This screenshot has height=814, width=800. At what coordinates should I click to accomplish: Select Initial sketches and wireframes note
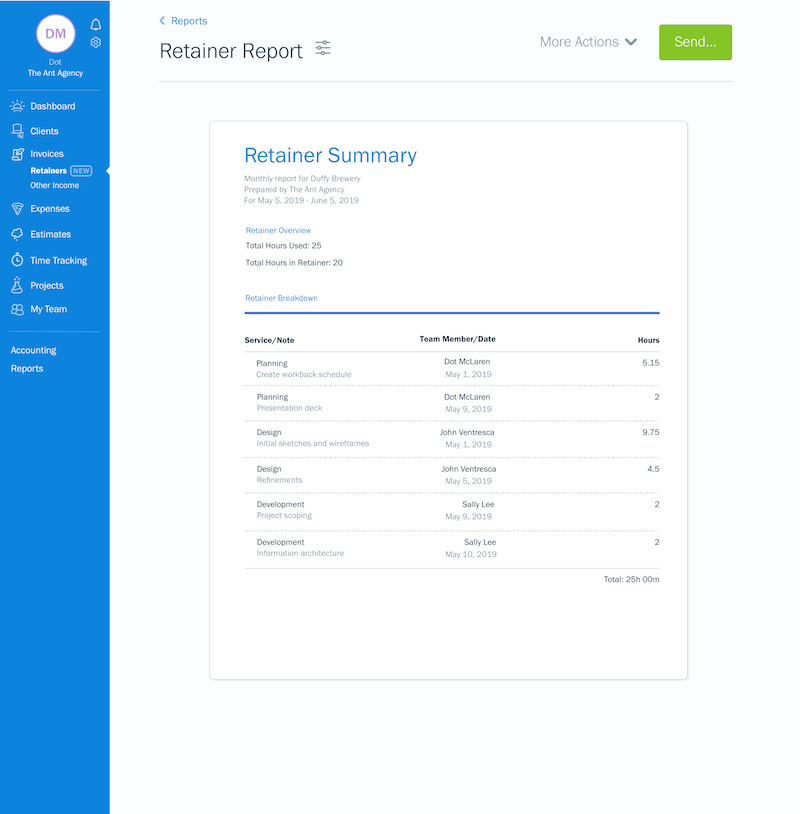(313, 443)
